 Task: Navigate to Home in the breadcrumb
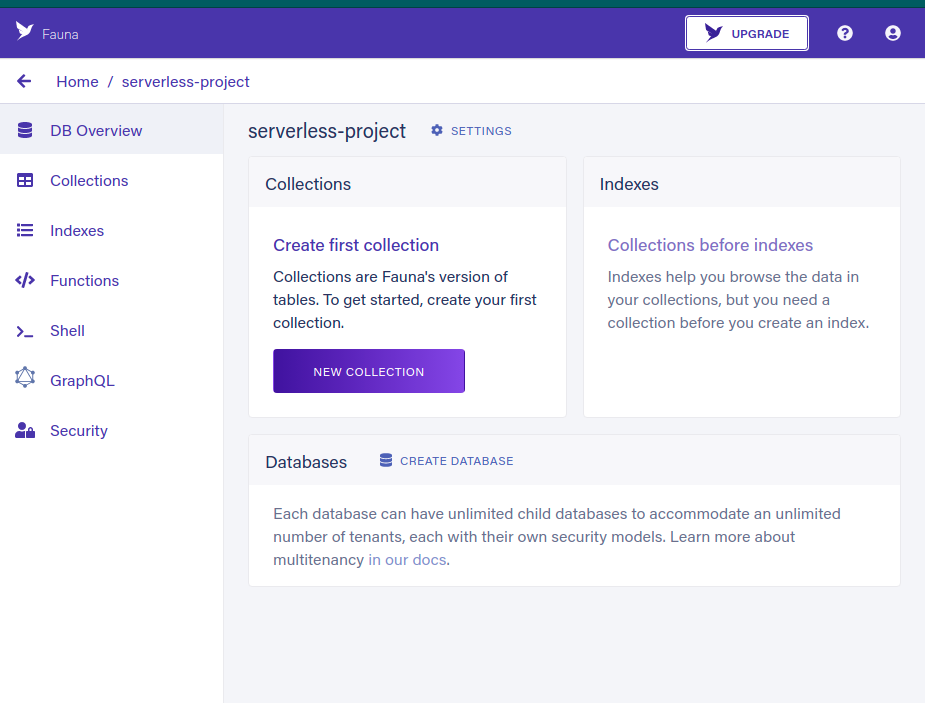[77, 82]
